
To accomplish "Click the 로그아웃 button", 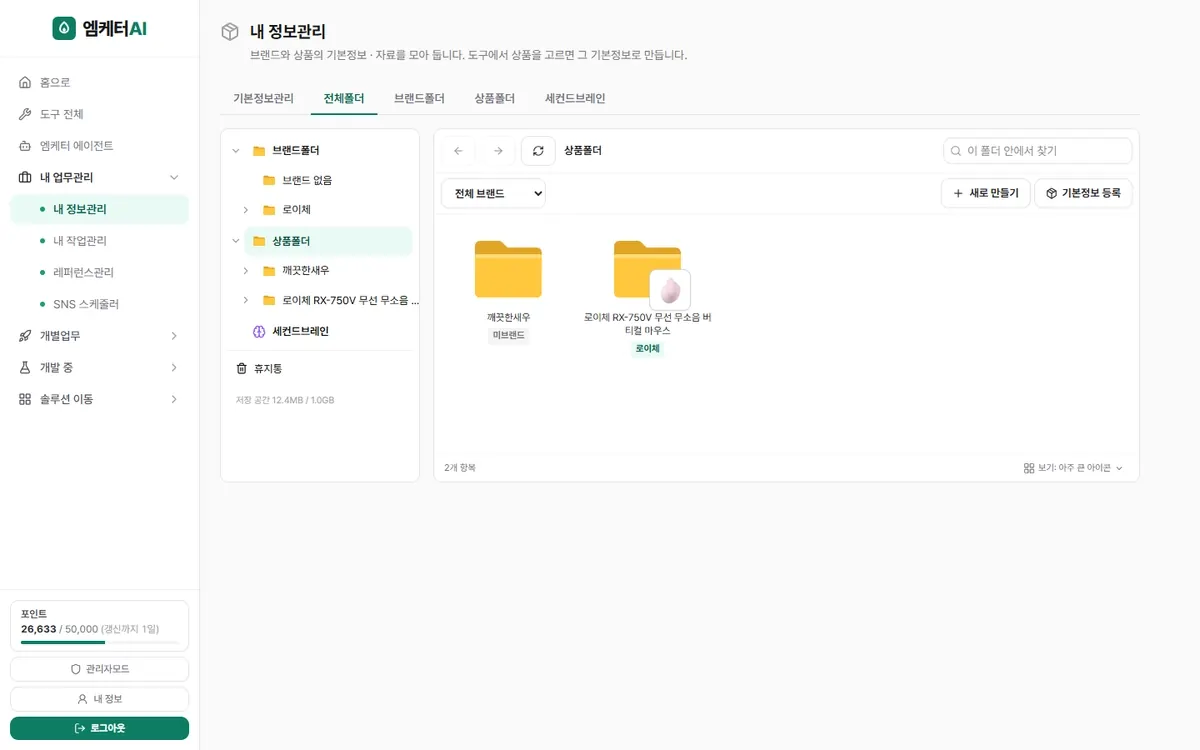I will tap(99, 728).
